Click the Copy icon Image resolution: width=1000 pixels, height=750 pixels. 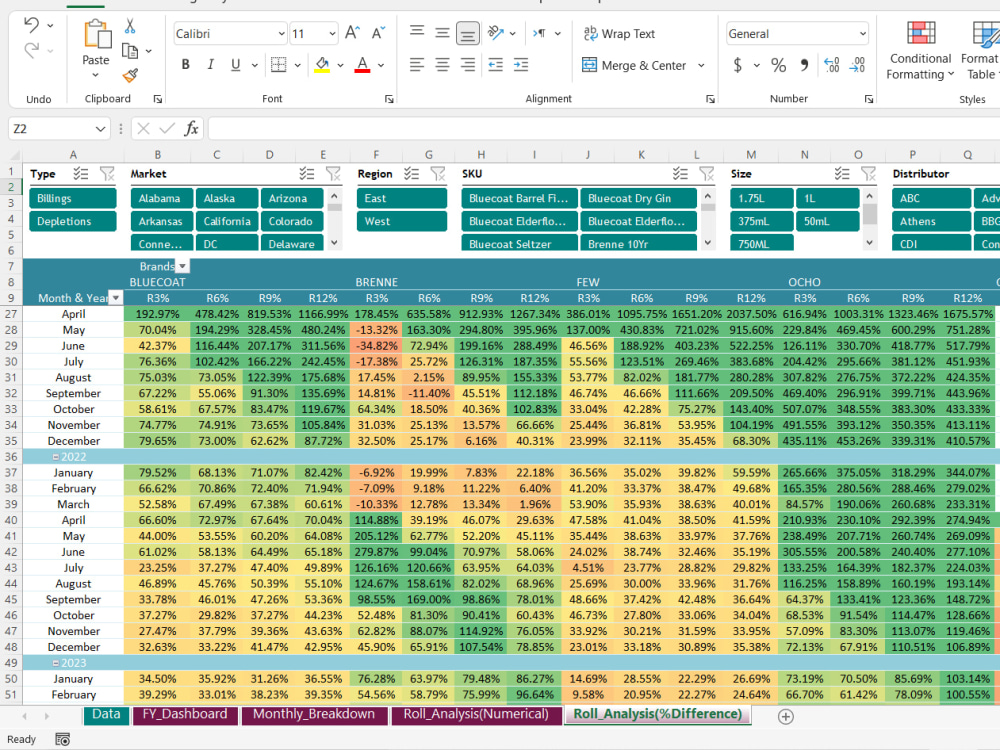click(130, 51)
